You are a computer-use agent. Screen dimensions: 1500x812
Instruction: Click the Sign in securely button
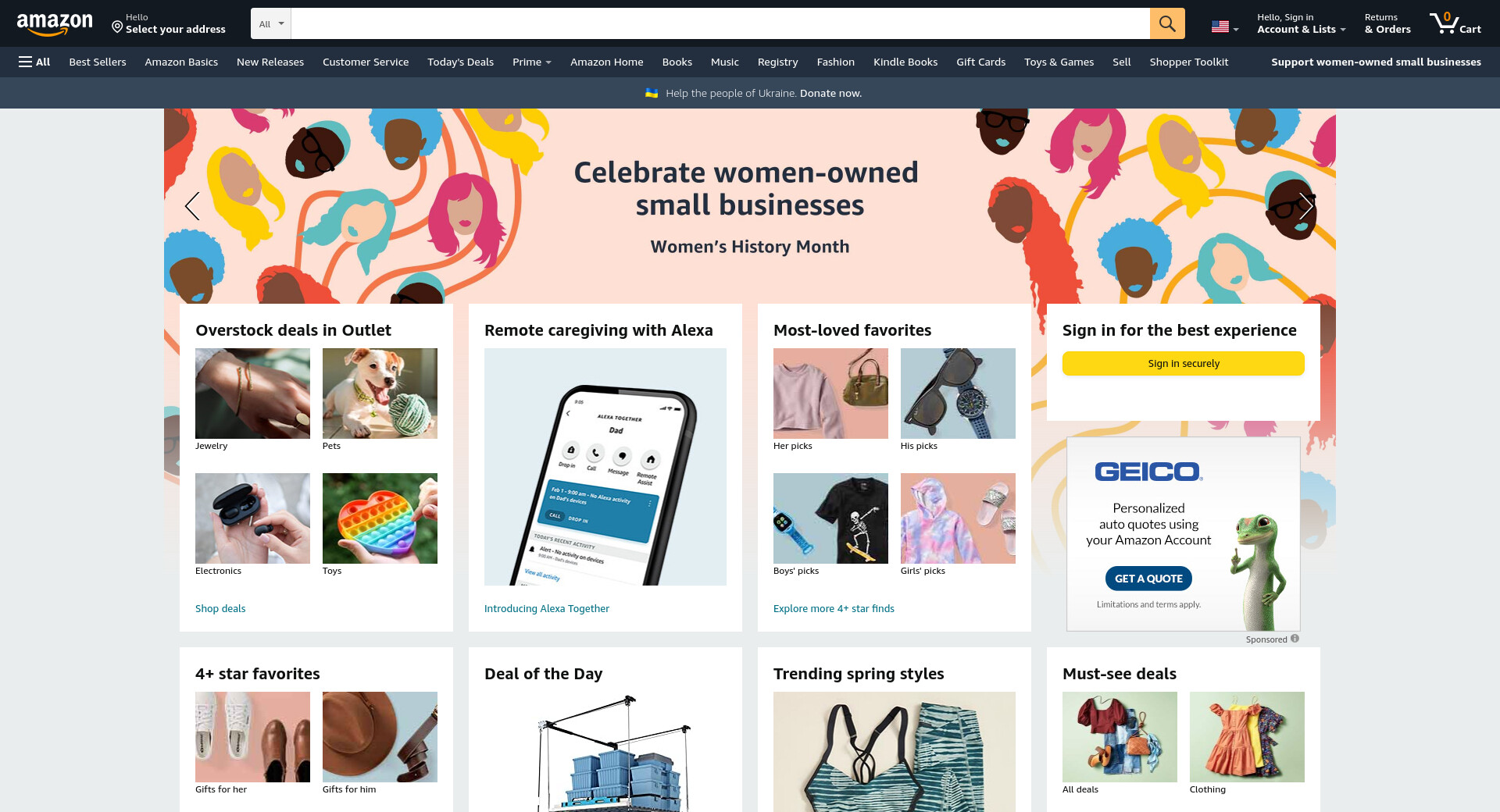click(1183, 363)
